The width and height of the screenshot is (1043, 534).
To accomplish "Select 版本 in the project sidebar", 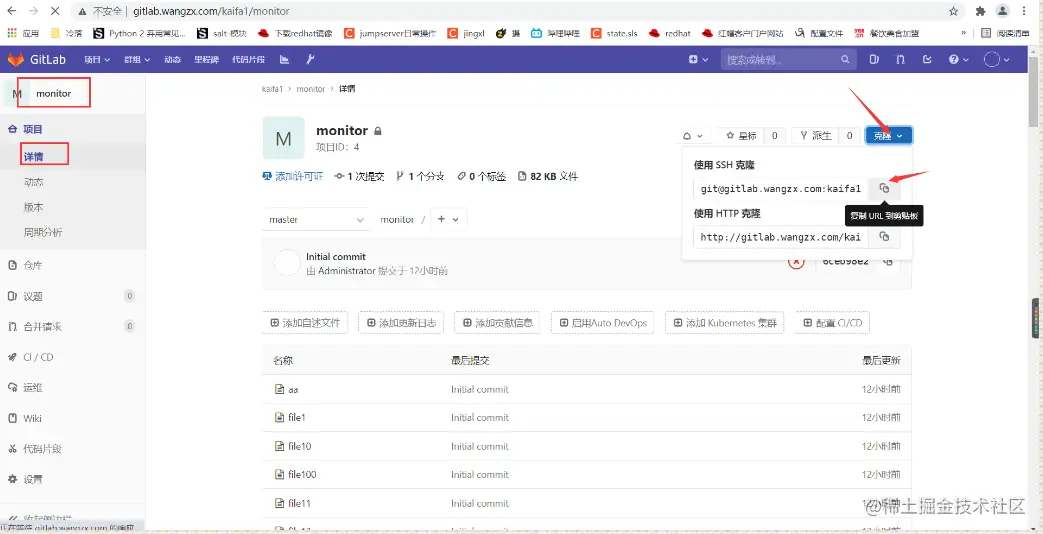I will (x=34, y=207).
